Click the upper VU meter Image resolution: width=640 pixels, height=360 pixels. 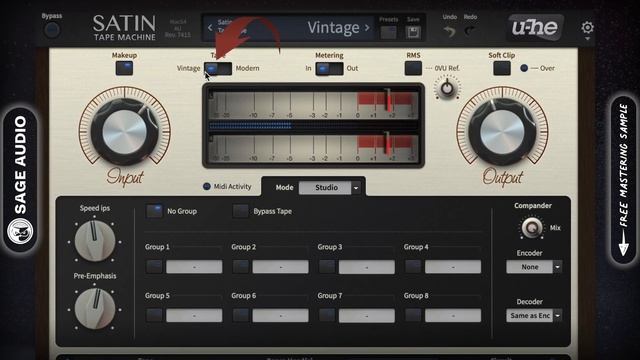tap(313, 105)
